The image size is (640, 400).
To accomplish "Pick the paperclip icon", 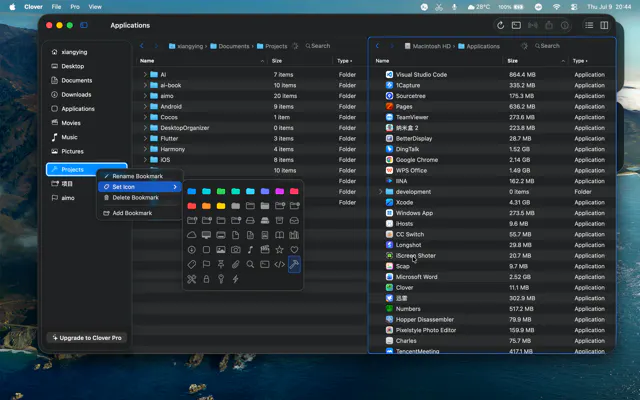I will (236, 264).
